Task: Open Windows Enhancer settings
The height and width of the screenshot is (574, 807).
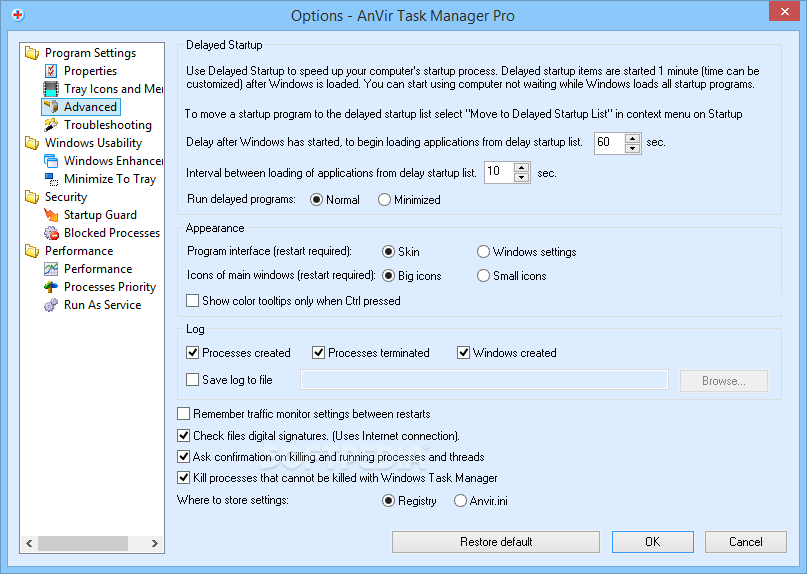Action: tap(113, 161)
